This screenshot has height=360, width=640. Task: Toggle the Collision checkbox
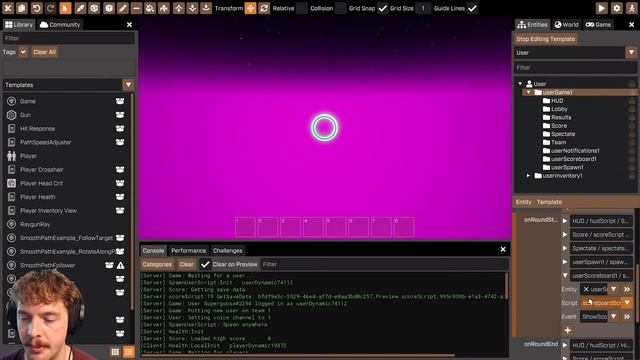point(340,8)
